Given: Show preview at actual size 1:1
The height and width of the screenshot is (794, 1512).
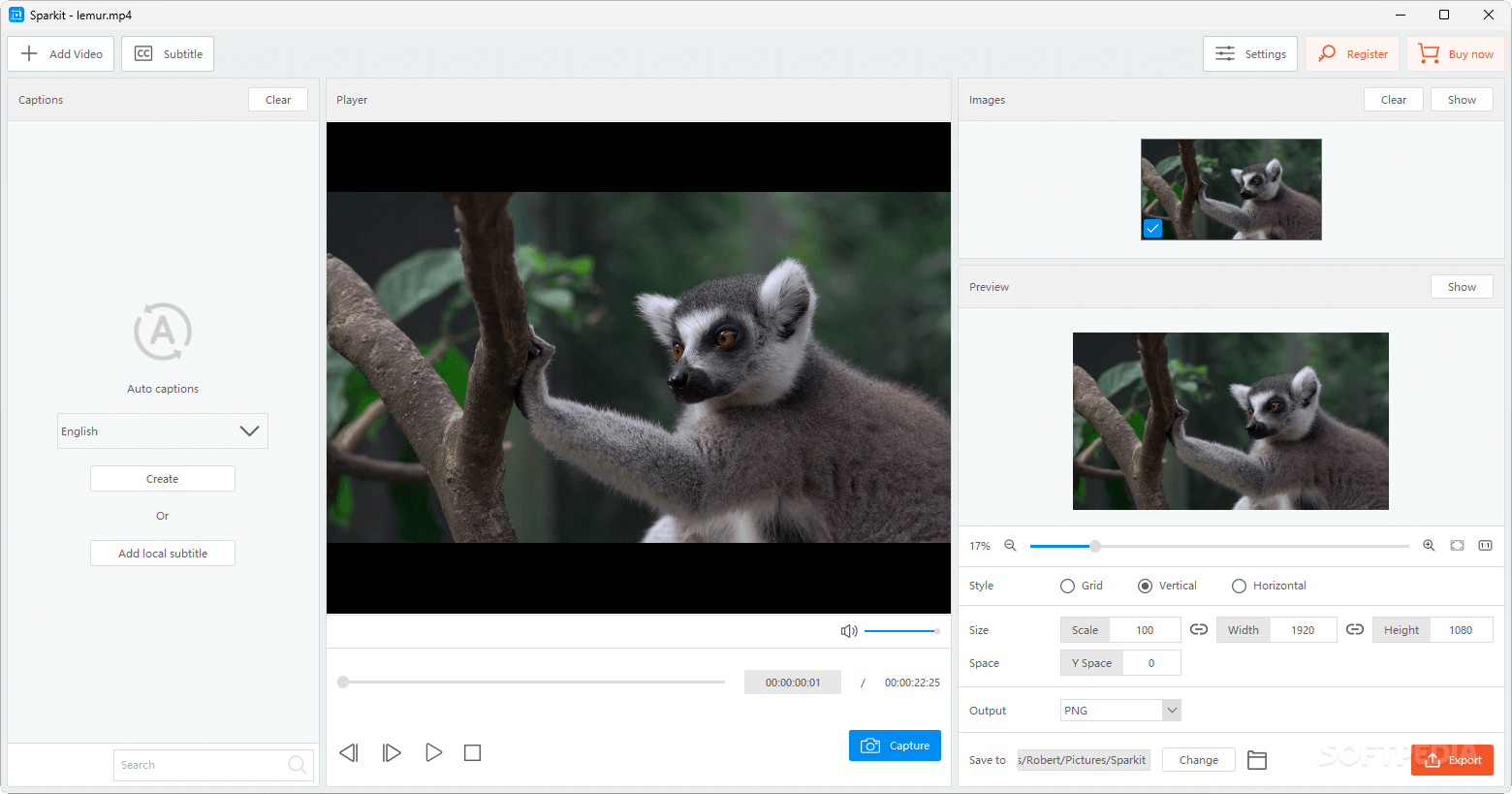Looking at the screenshot, I should tap(1485, 546).
